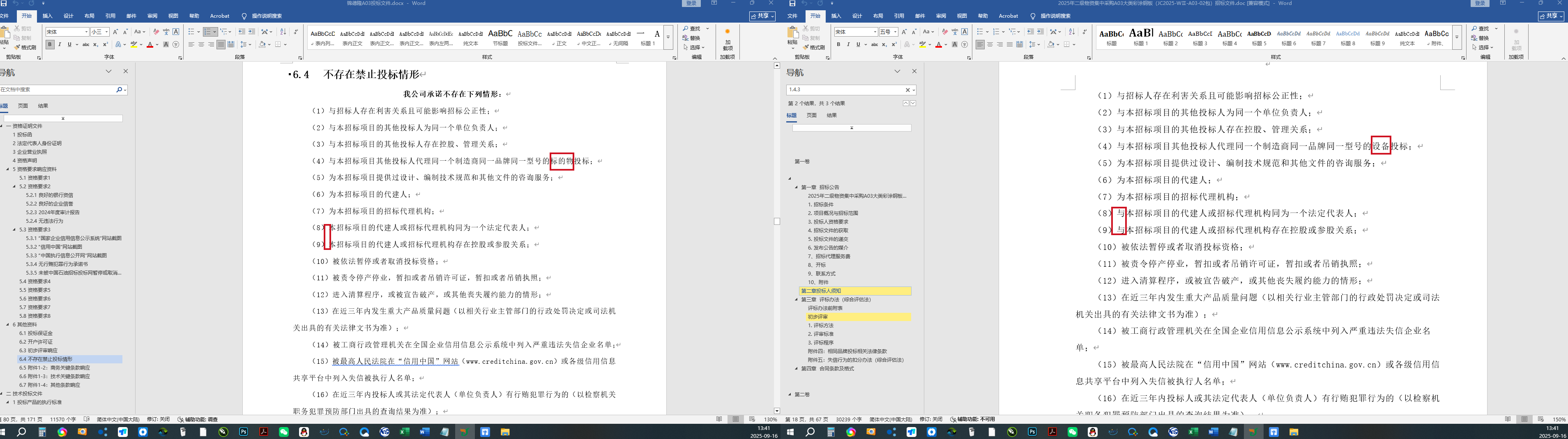
Task: Apply red font color in the left Word window
Action: point(150,44)
